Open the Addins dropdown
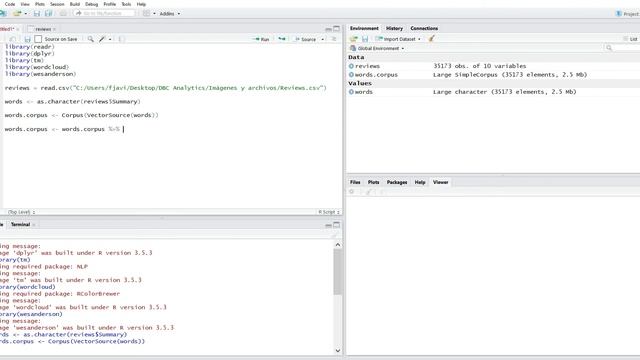640x360 pixels. 170,13
